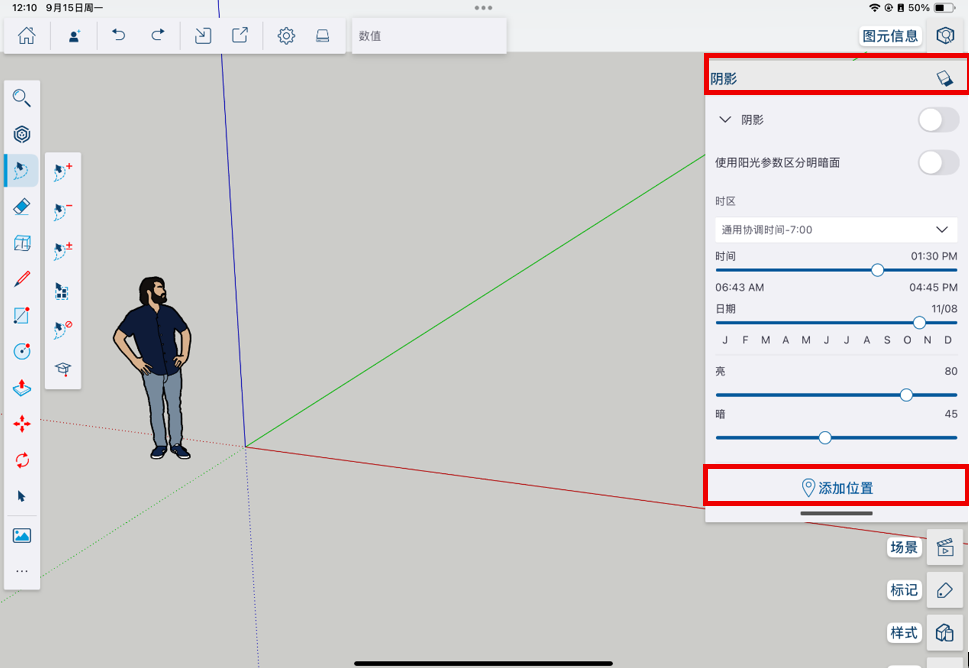Click the 图元信息 entity info button
The width and height of the screenshot is (969, 668).
click(x=890, y=36)
